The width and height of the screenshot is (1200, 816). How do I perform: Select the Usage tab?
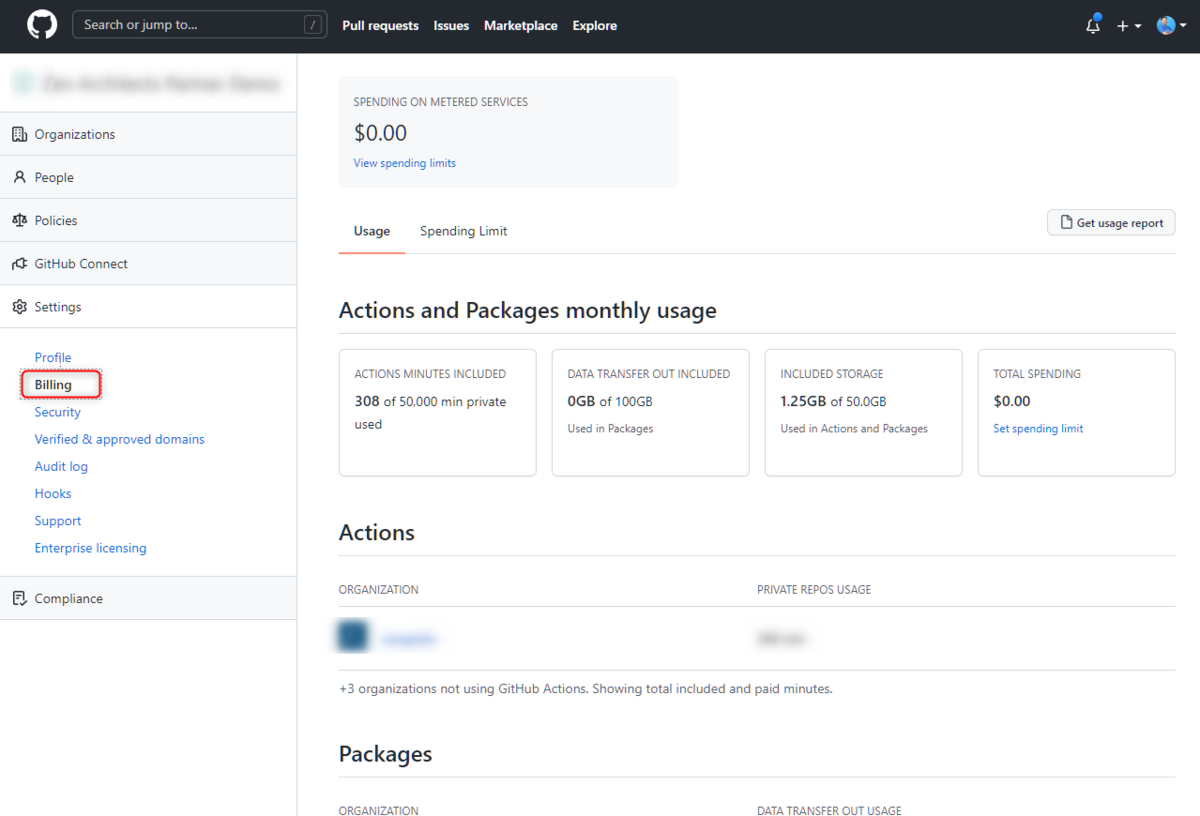pos(371,230)
